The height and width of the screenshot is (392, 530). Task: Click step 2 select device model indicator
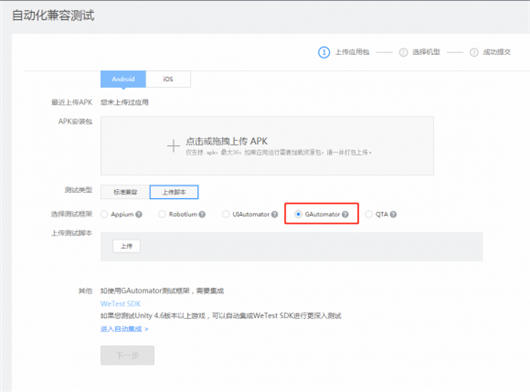[x=419, y=52]
